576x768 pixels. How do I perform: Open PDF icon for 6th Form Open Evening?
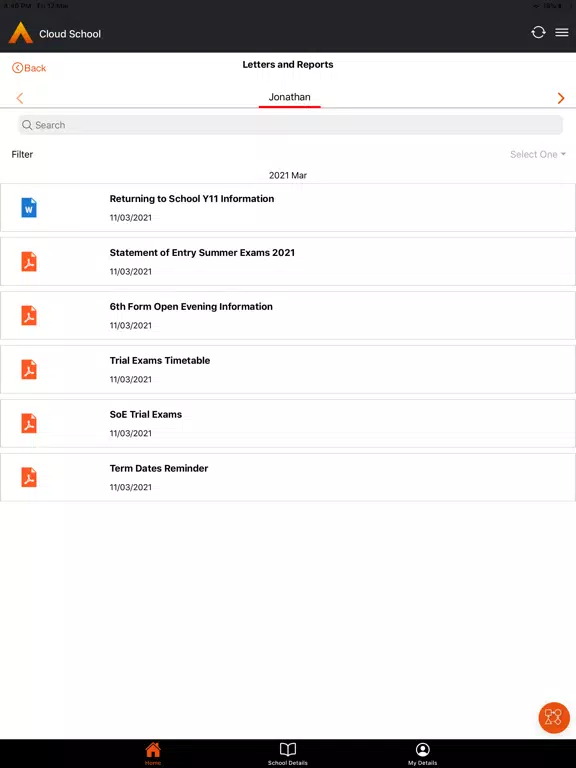click(x=29, y=315)
